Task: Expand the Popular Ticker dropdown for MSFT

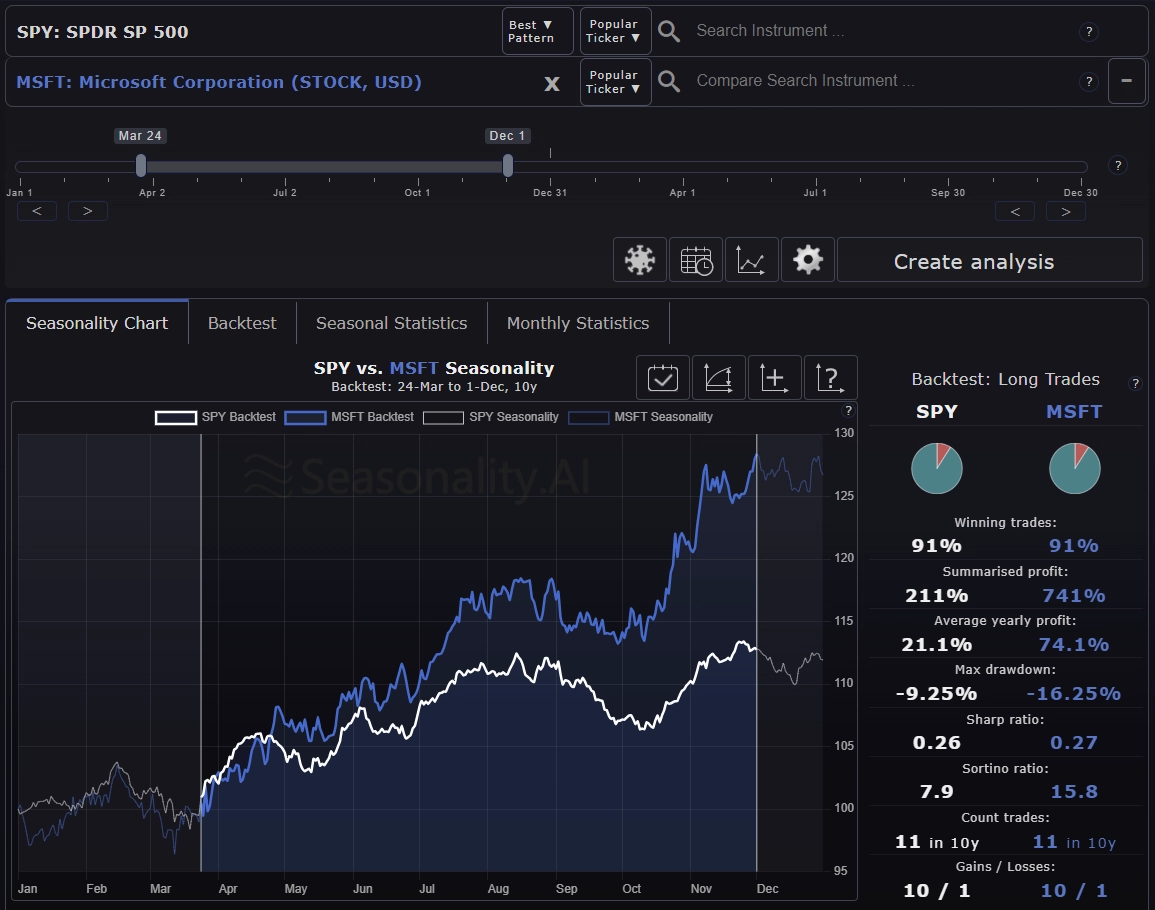Action: (614, 81)
